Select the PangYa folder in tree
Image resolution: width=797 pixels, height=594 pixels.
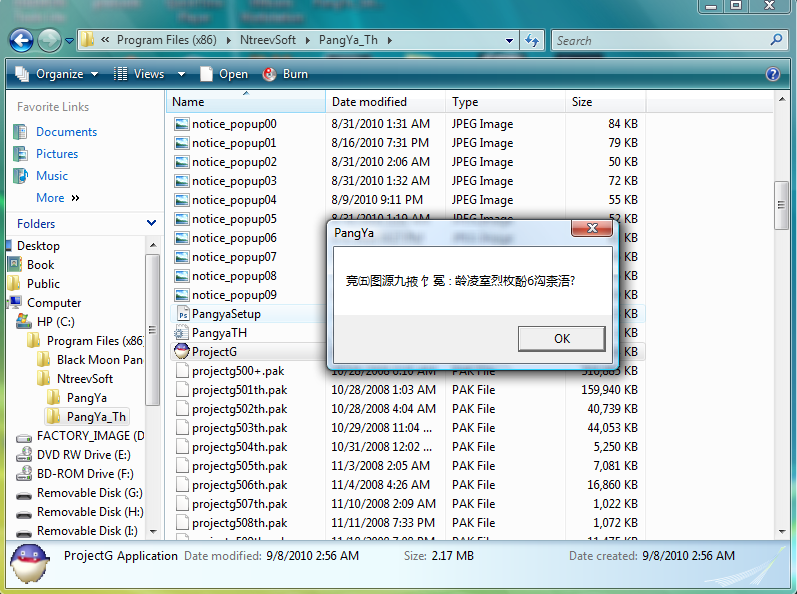coord(86,398)
